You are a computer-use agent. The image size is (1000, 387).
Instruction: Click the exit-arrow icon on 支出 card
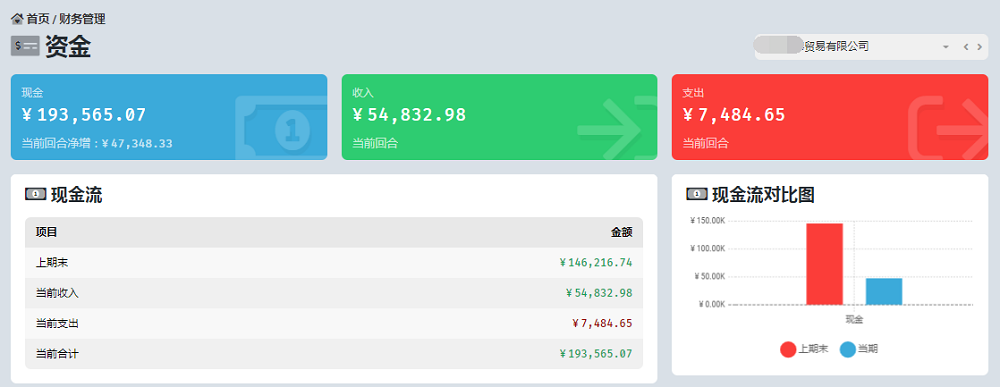948,128
